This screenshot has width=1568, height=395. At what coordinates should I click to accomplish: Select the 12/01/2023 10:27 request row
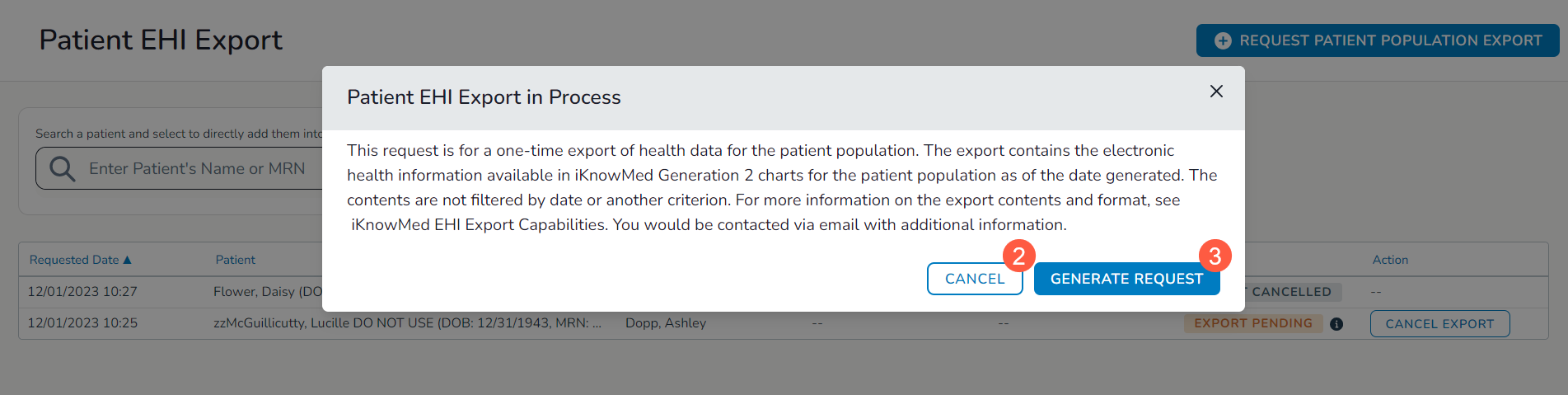coord(82,292)
